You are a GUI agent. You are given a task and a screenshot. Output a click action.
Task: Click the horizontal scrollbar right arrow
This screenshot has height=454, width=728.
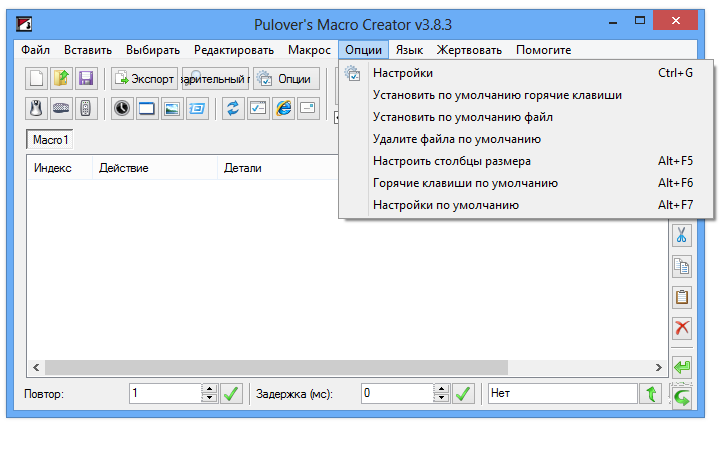click(x=658, y=368)
